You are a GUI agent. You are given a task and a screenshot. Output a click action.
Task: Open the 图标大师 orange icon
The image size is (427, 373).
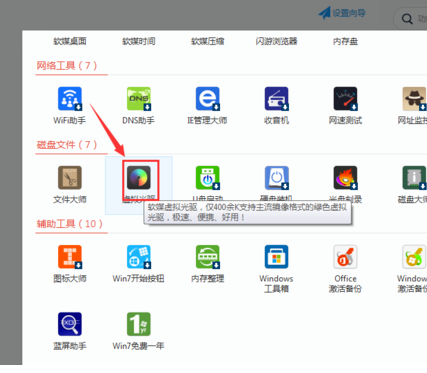click(70, 257)
